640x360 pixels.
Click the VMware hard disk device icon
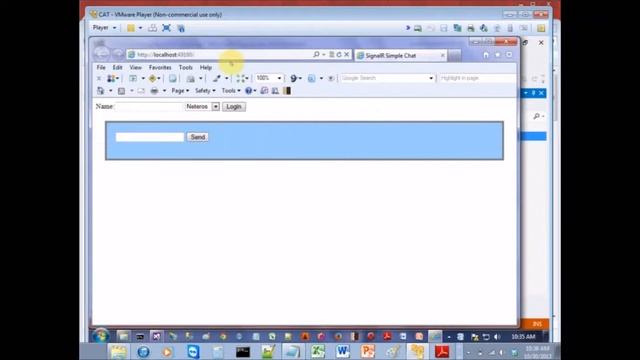point(418,28)
